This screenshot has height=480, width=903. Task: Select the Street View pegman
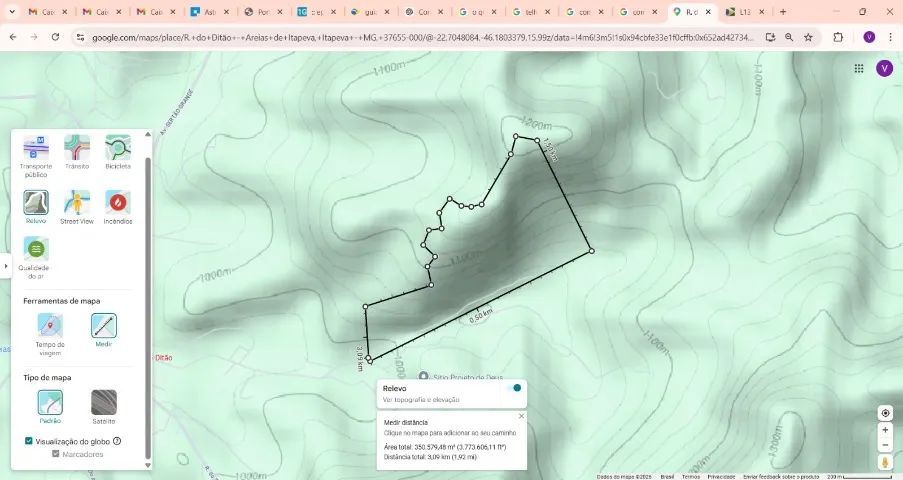point(885,462)
